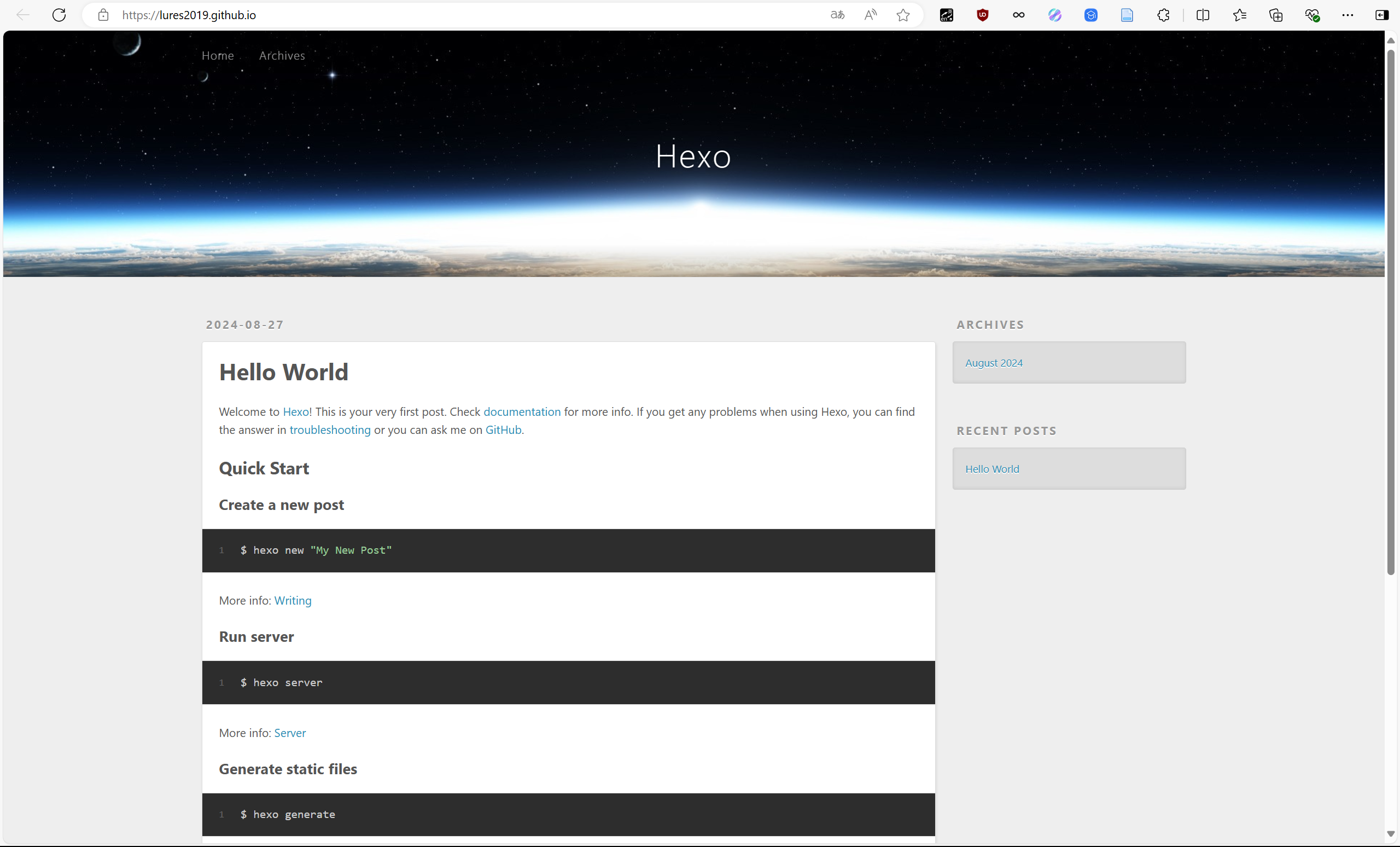Toggle the sidebar panel button
1400x847 pixels.
point(1382,15)
